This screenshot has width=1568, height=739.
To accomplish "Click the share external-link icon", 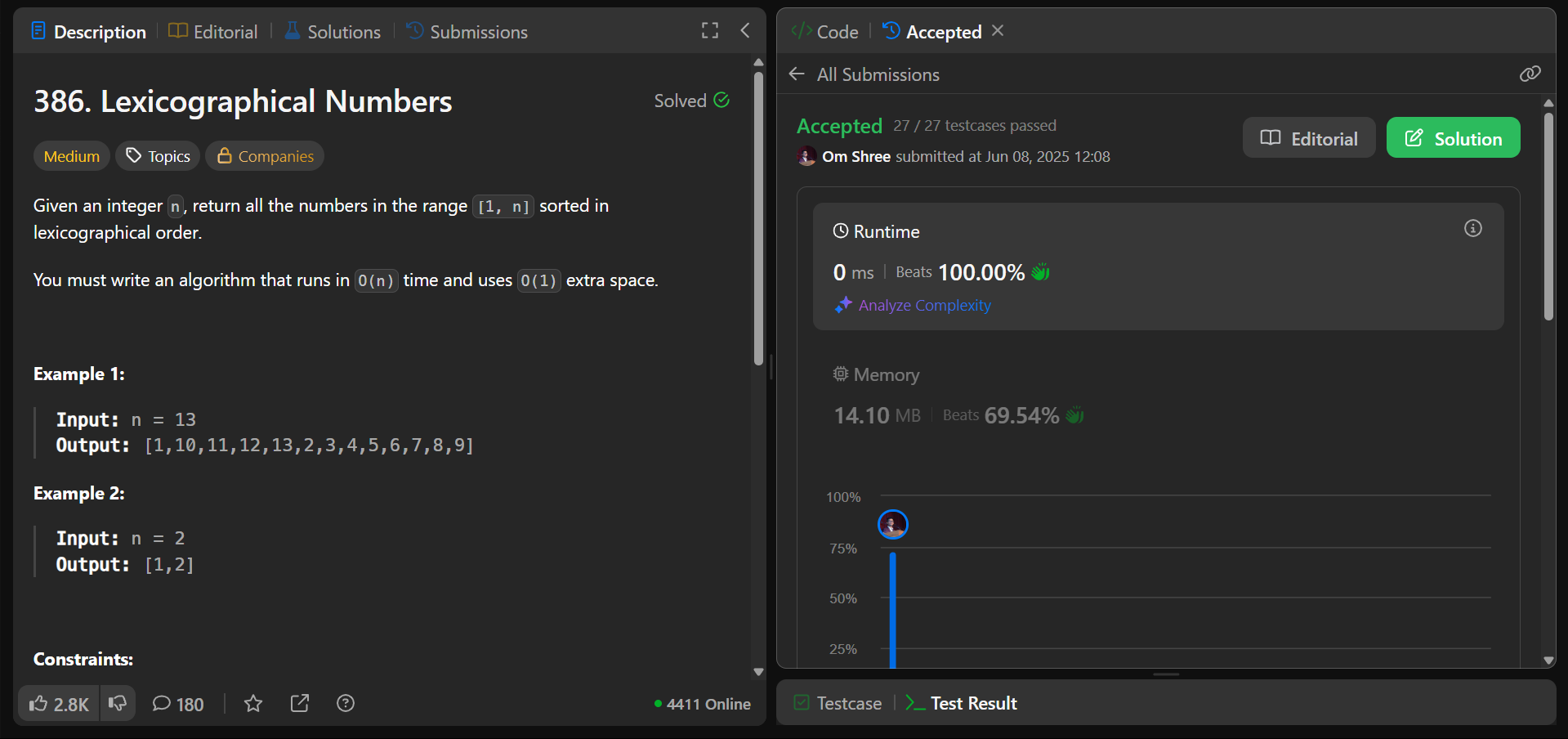I will point(300,704).
